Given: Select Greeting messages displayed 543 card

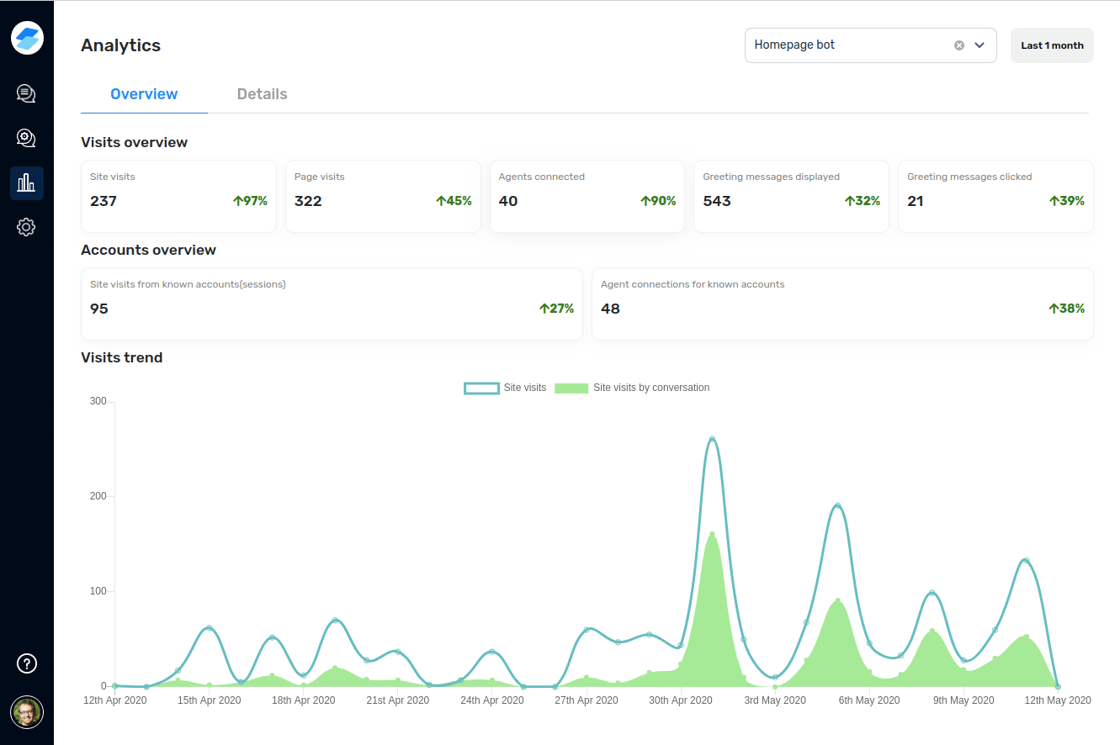Looking at the screenshot, I should (x=791, y=196).
